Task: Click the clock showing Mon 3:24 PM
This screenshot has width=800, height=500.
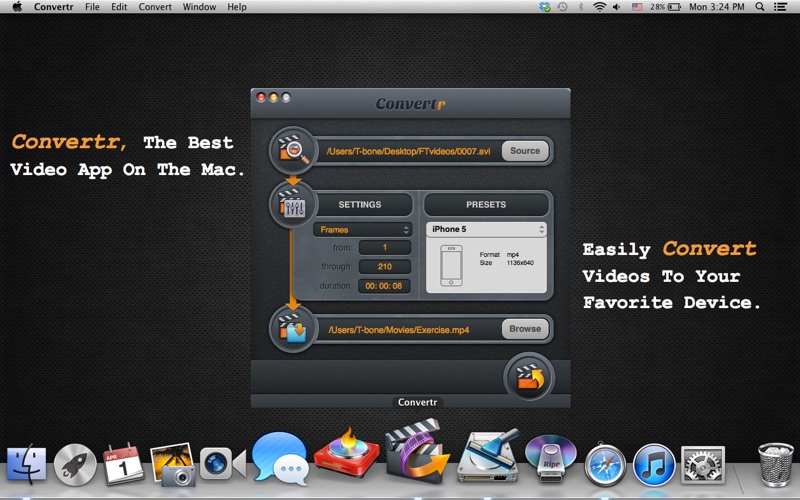Action: tap(716, 7)
